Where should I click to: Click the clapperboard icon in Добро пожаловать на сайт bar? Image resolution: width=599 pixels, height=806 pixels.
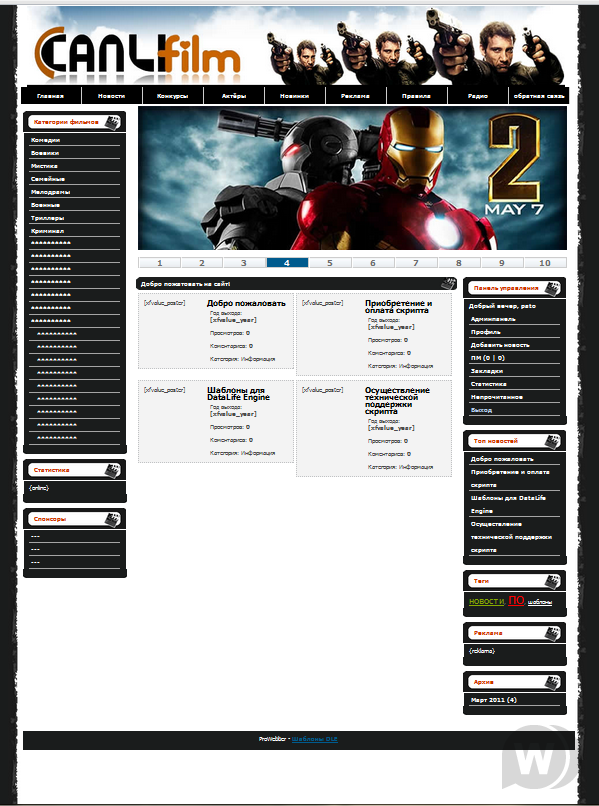[x=448, y=284]
